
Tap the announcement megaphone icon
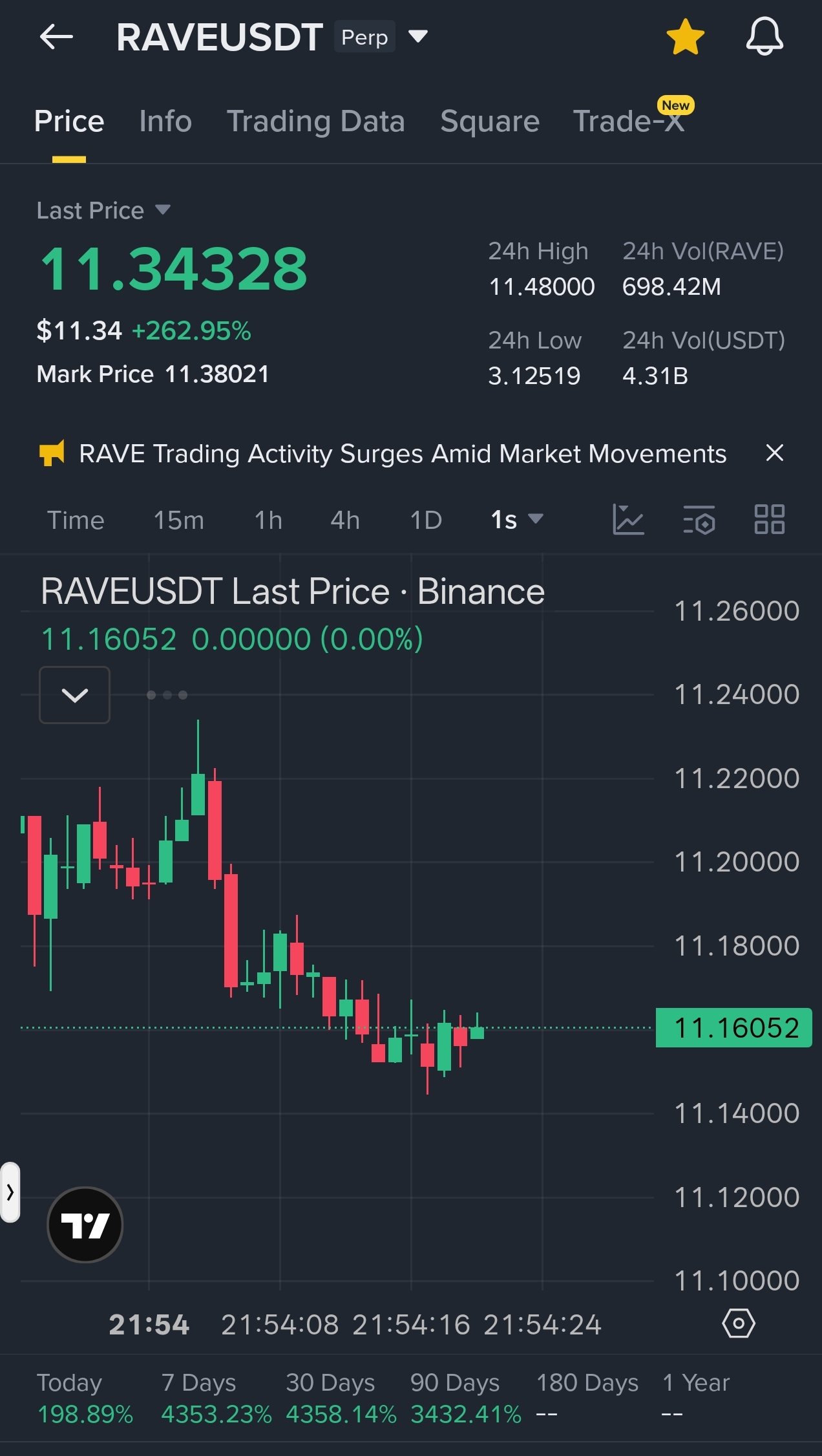click(x=52, y=453)
